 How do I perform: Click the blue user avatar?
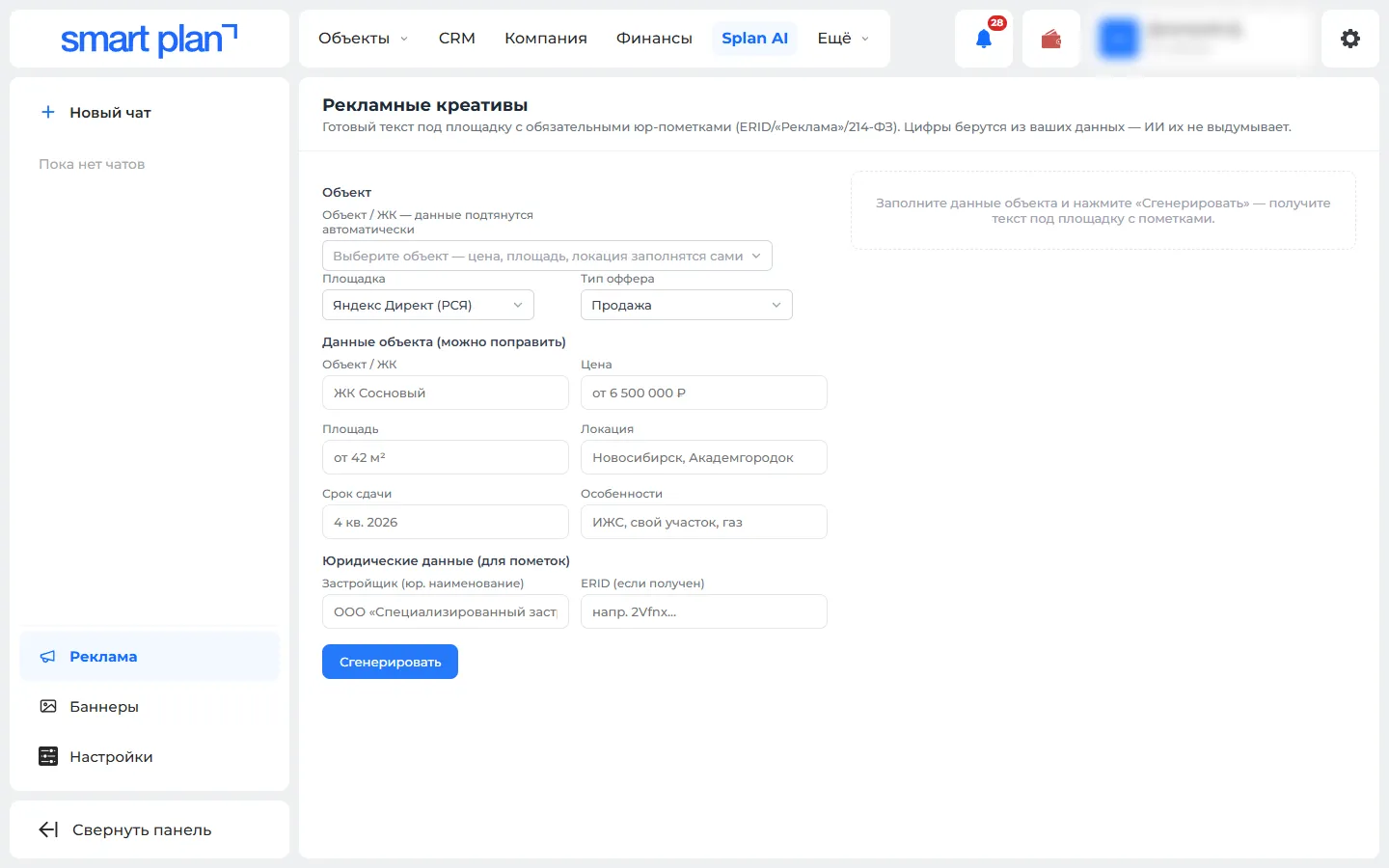coord(1119,39)
